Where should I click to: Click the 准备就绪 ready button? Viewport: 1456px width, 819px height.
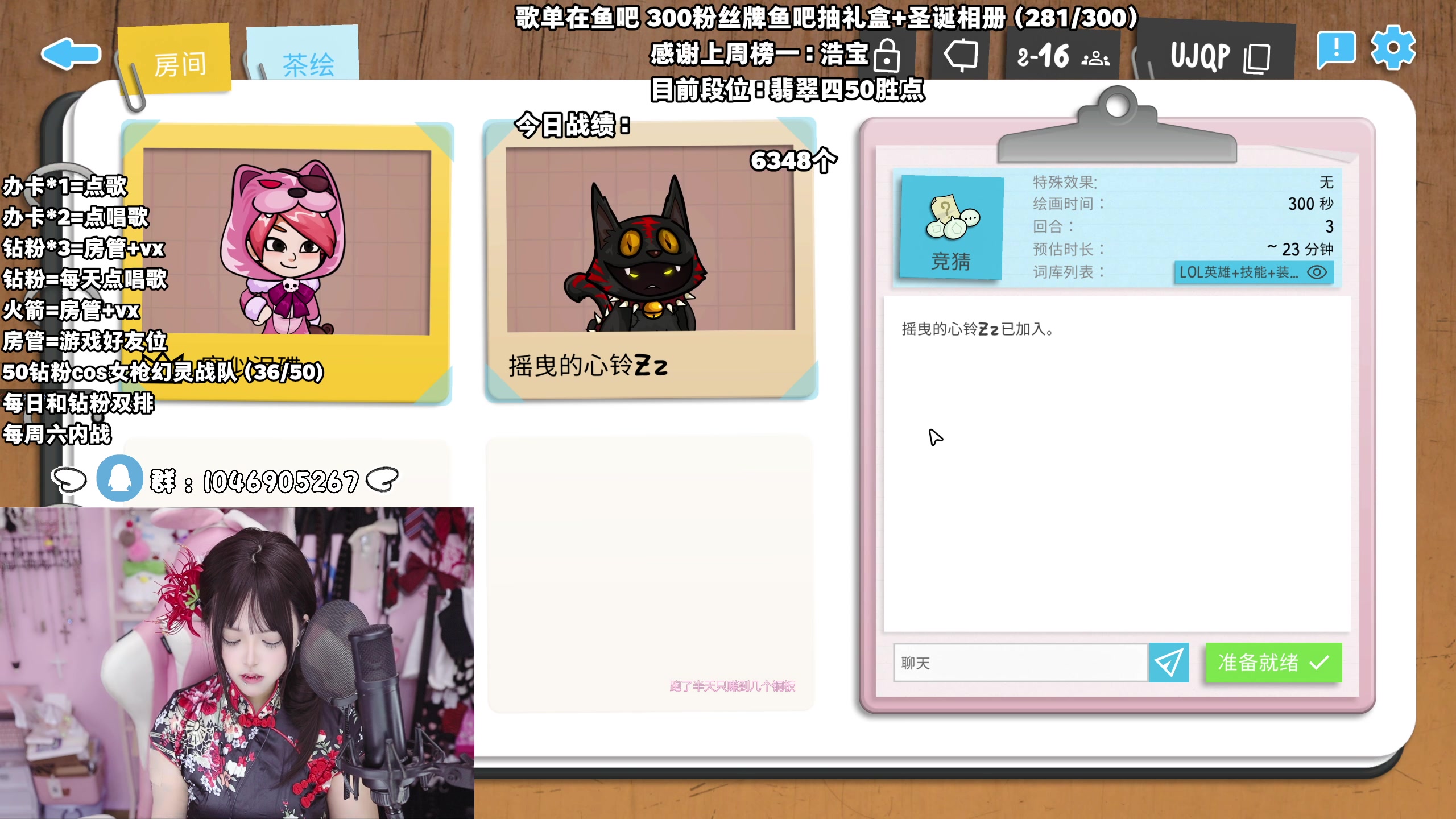coord(1273,663)
